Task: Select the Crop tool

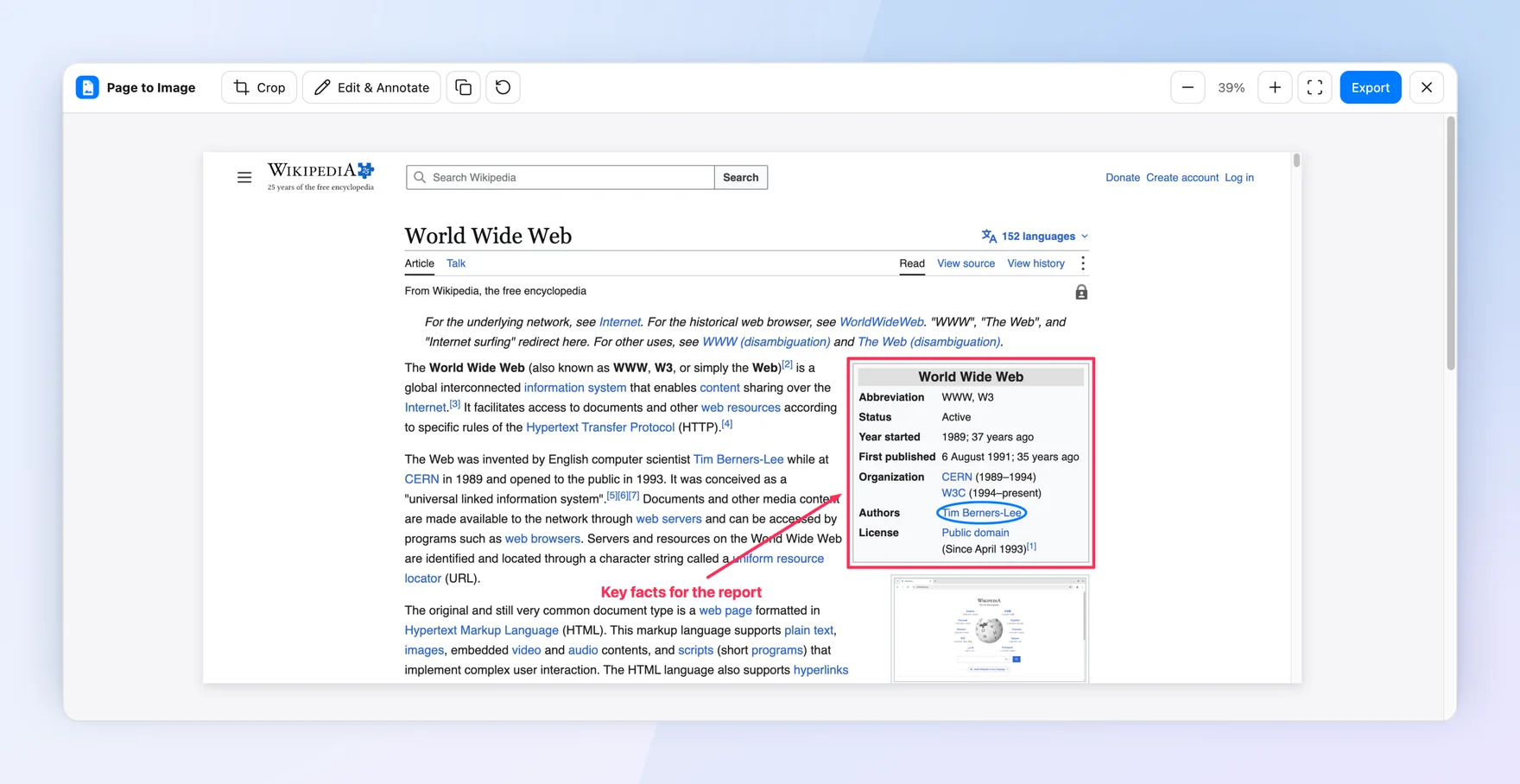Action: coord(259,87)
